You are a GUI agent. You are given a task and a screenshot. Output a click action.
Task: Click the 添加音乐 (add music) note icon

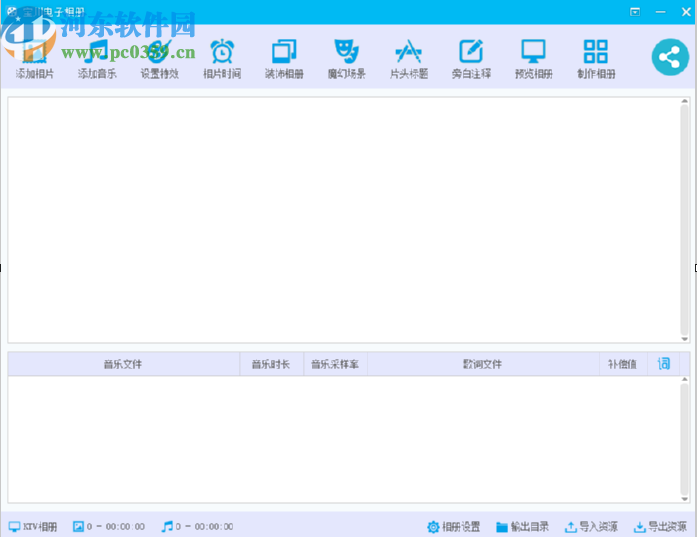point(97,52)
